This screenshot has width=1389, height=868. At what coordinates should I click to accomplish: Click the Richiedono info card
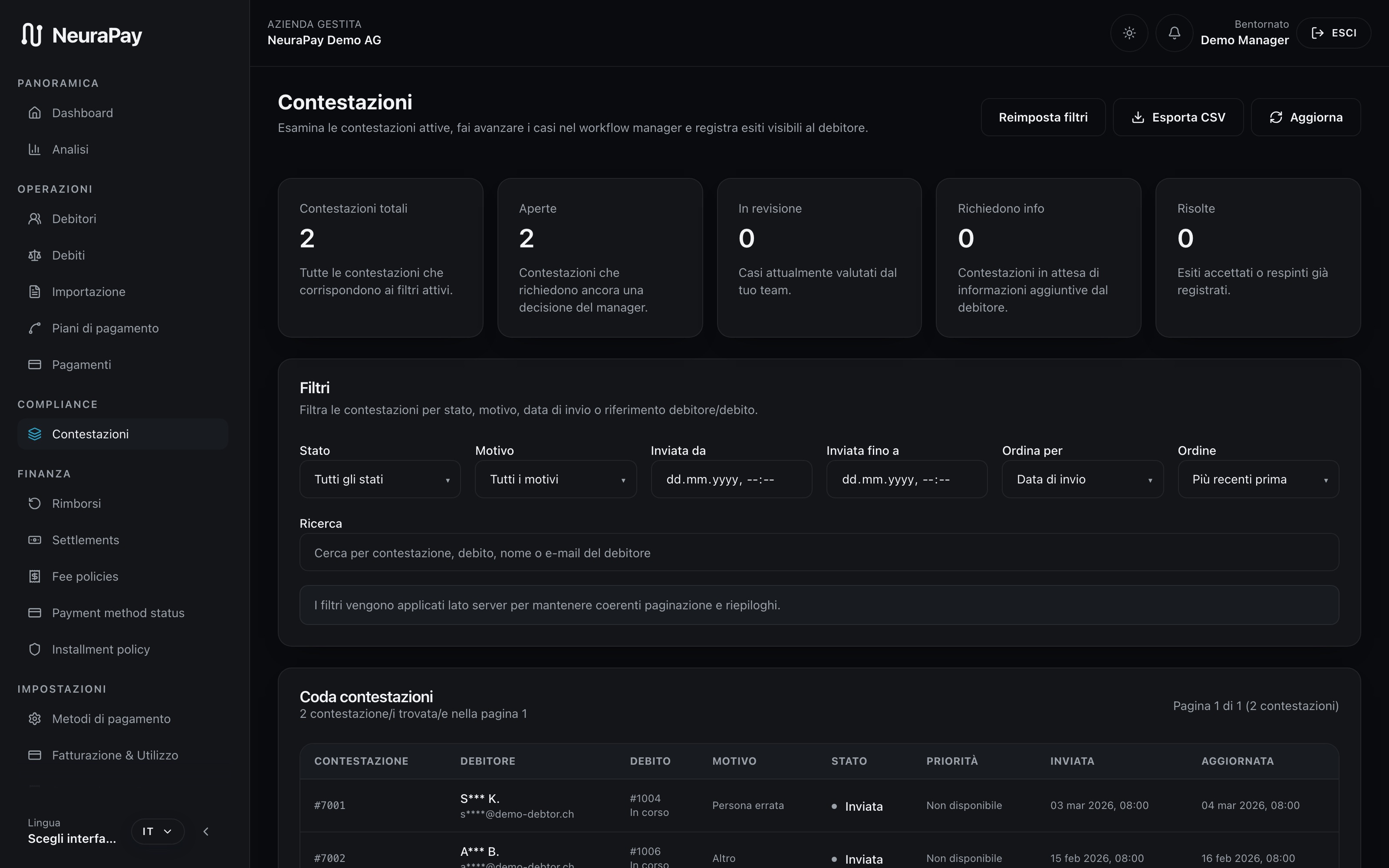point(1038,258)
